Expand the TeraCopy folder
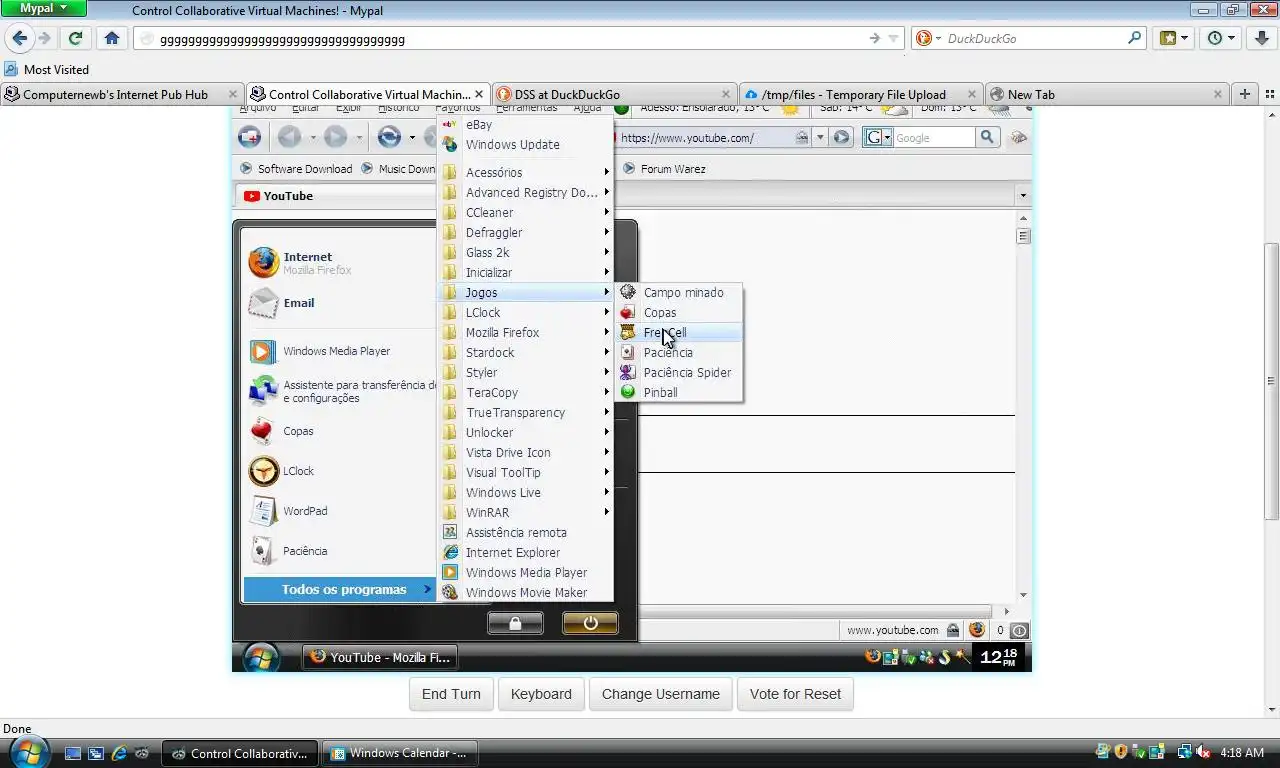Image resolution: width=1280 pixels, height=768 pixels. [525, 392]
